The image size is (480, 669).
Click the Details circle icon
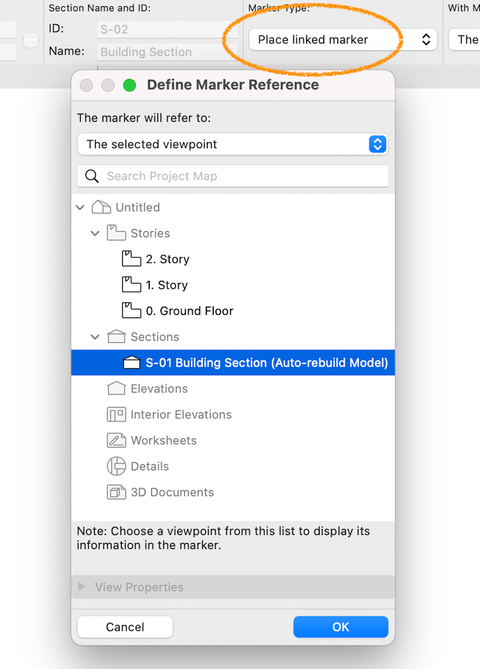[116, 466]
